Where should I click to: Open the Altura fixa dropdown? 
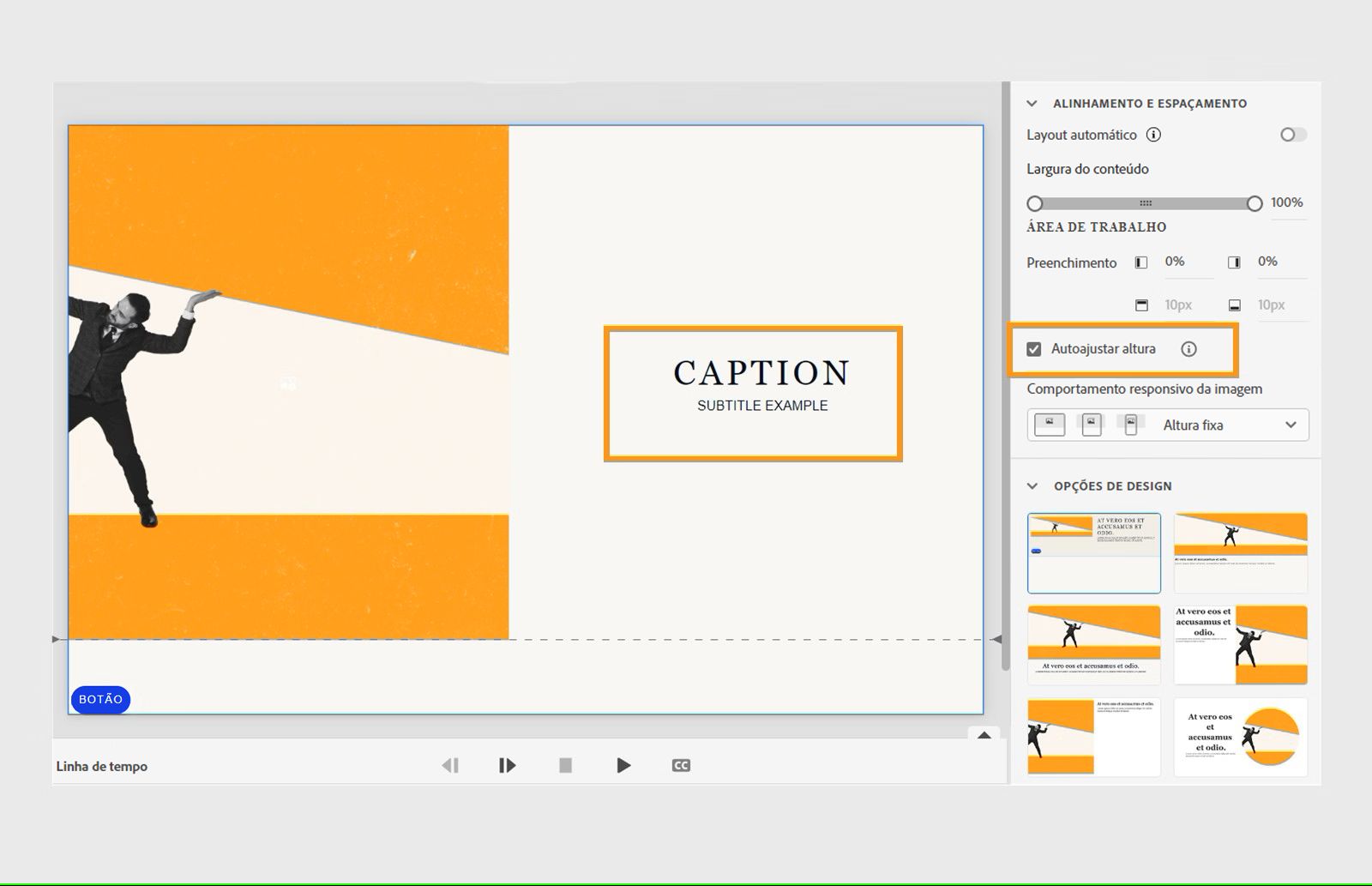1168,425
